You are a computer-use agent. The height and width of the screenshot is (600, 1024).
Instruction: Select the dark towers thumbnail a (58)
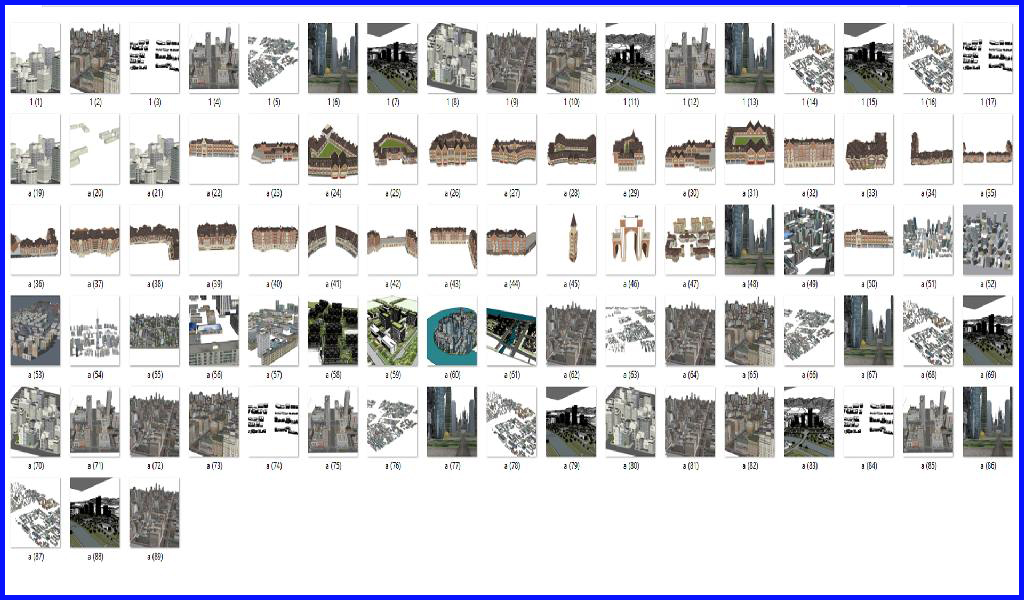(333, 331)
